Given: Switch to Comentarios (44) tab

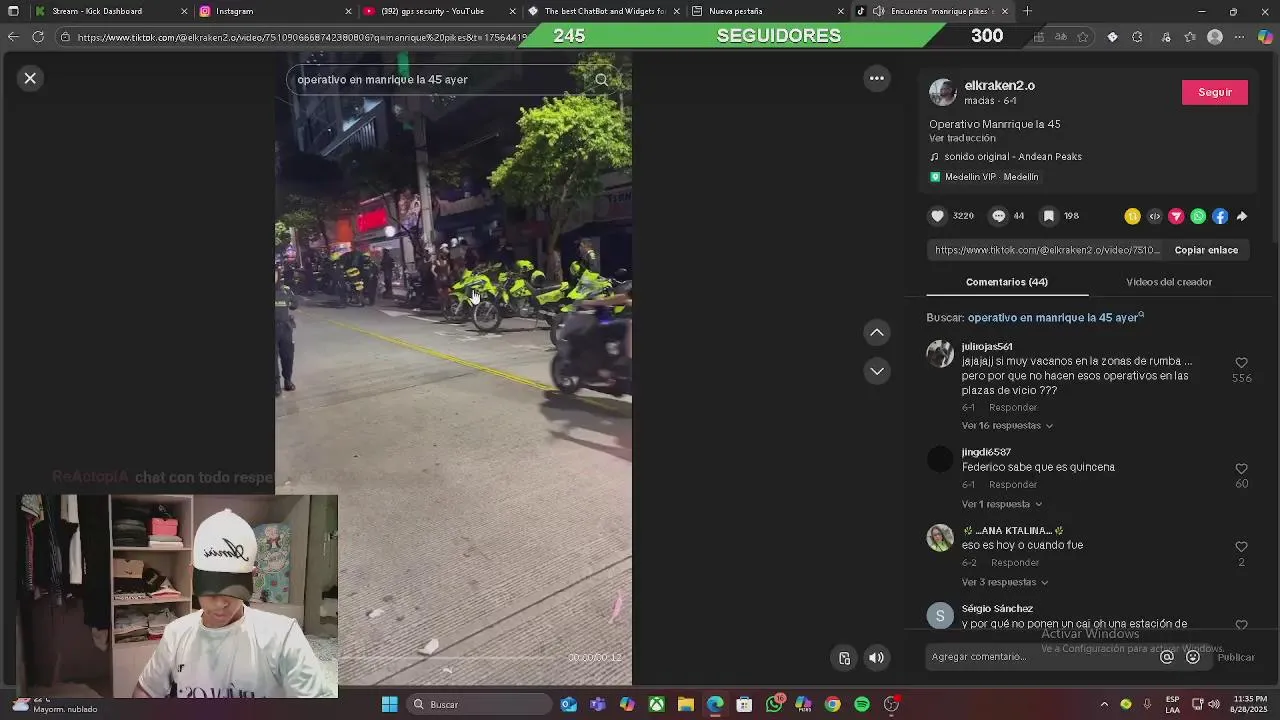Looking at the screenshot, I should coord(1007,282).
